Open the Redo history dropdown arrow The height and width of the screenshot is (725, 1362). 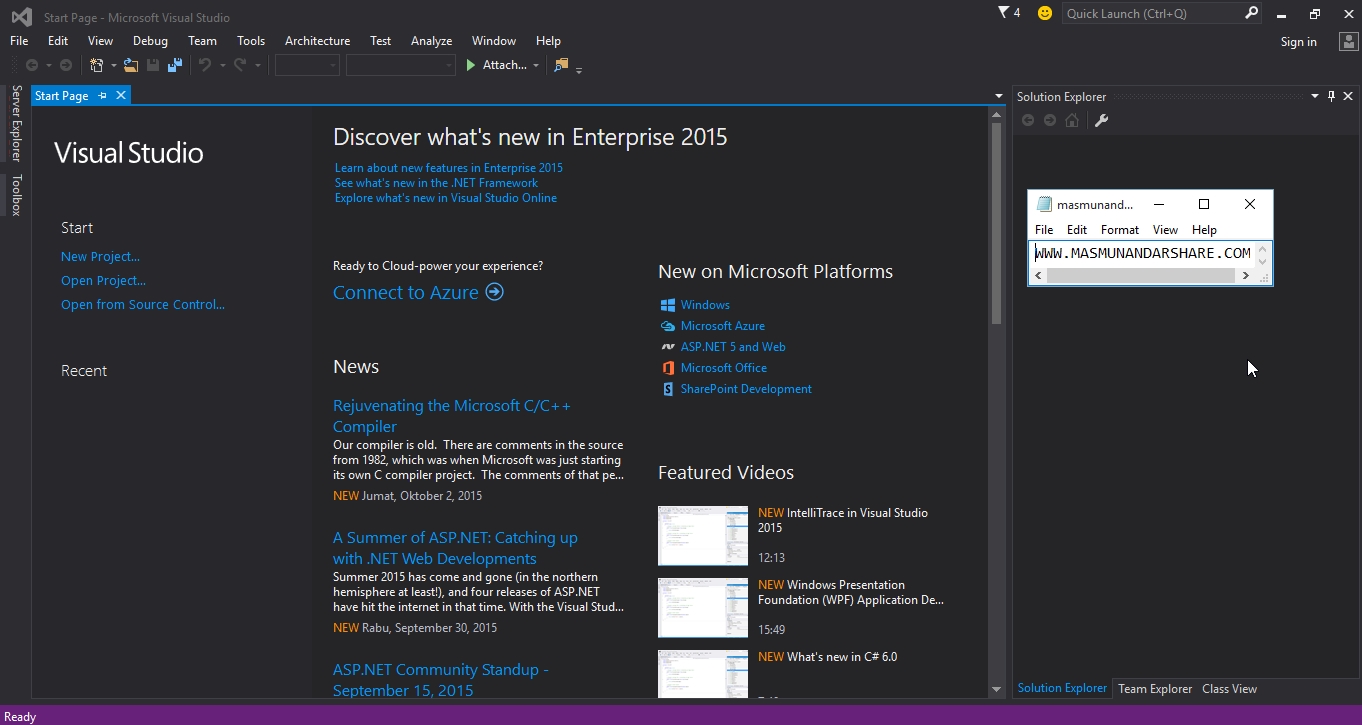click(257, 66)
